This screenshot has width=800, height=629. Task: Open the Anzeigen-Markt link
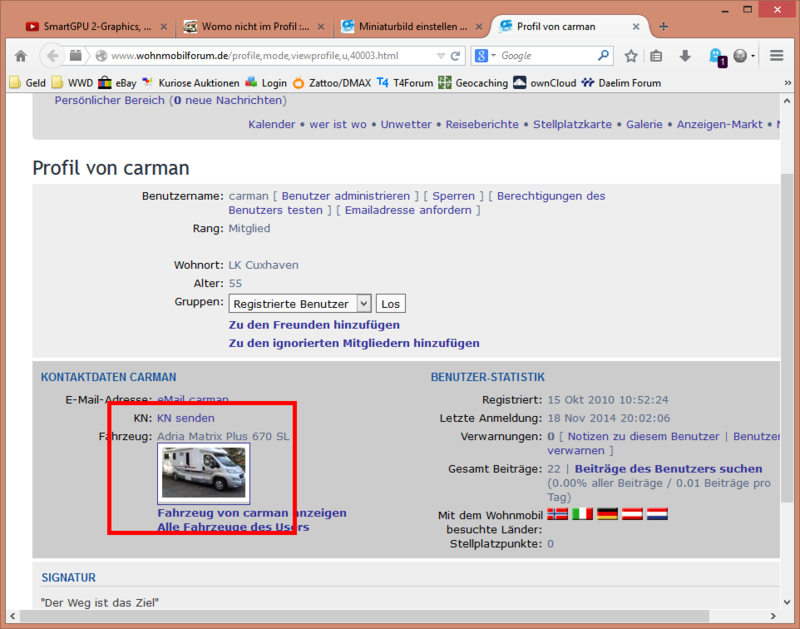pos(719,124)
